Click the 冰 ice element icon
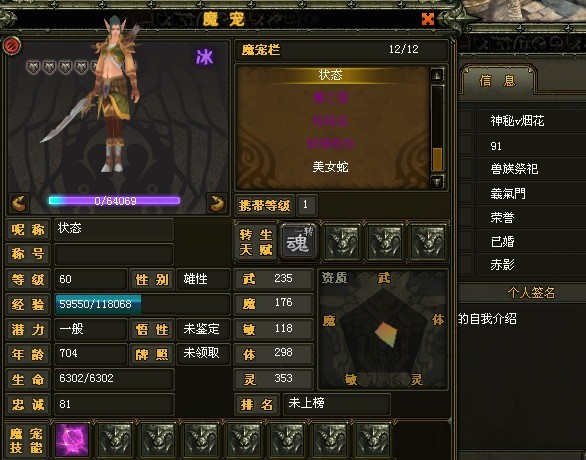The width and height of the screenshot is (586, 460). tap(204, 58)
